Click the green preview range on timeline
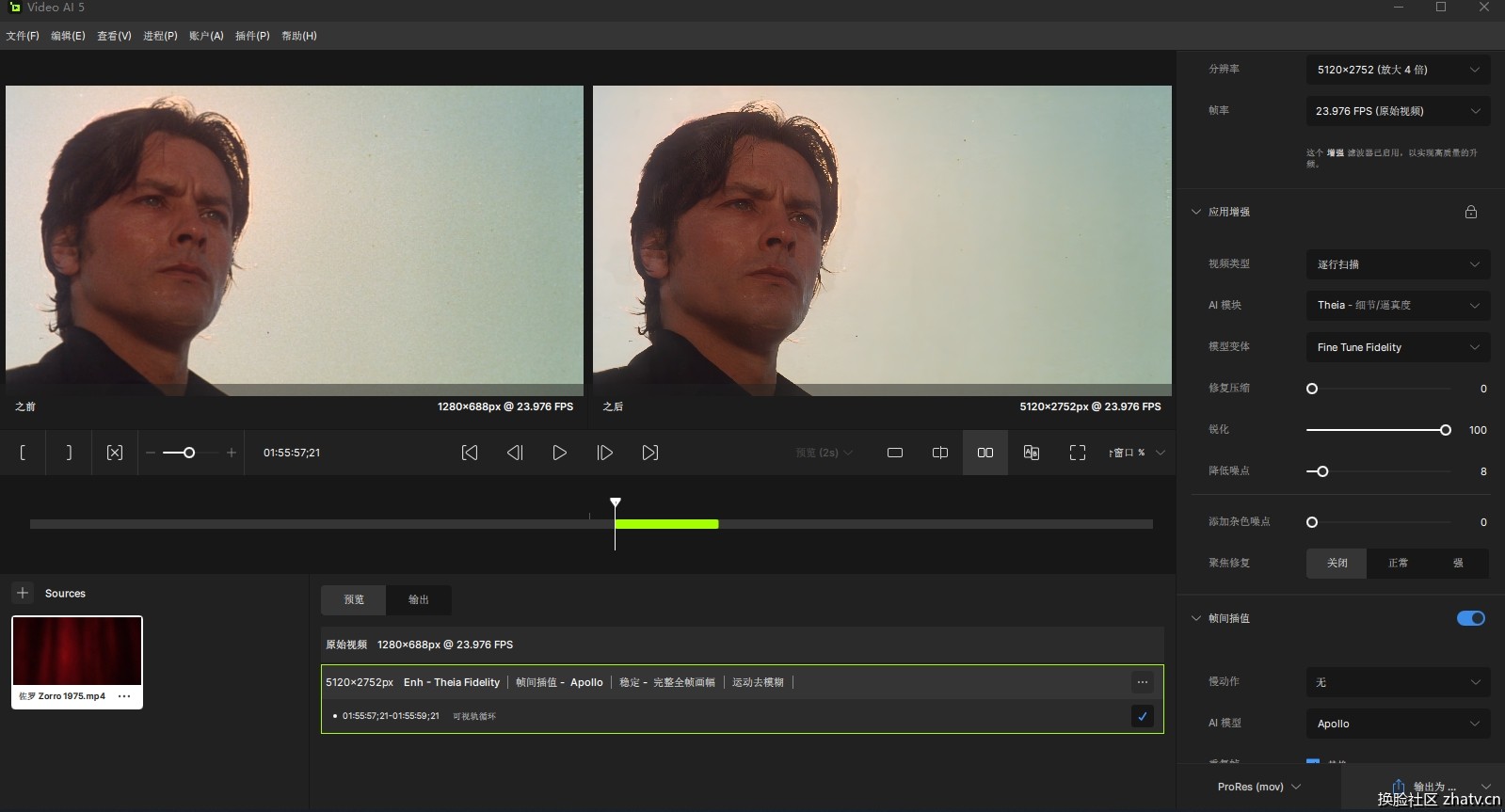The height and width of the screenshot is (812, 1505). (667, 524)
